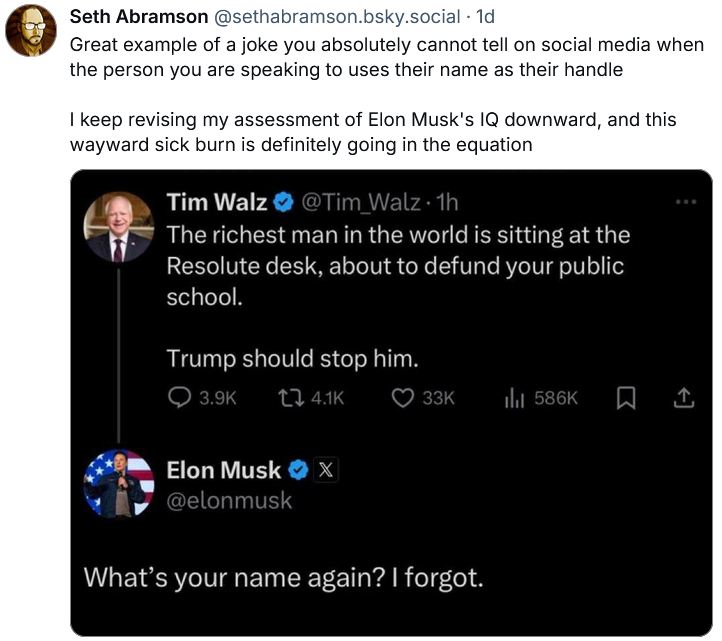This screenshot has width=722, height=641.
Task: Click the Tim Walz display name
Action: [x=216, y=202]
